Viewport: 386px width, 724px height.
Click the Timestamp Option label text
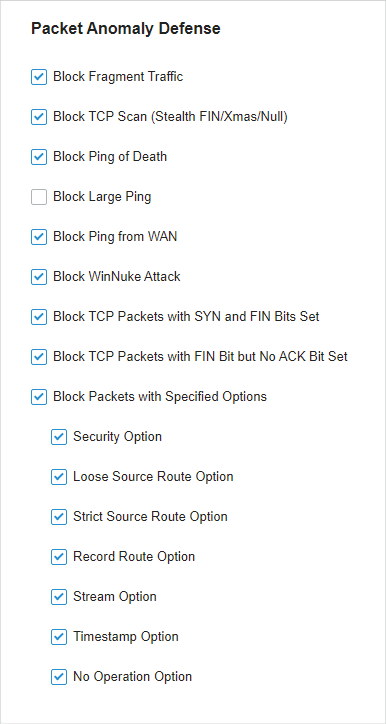click(x=126, y=637)
